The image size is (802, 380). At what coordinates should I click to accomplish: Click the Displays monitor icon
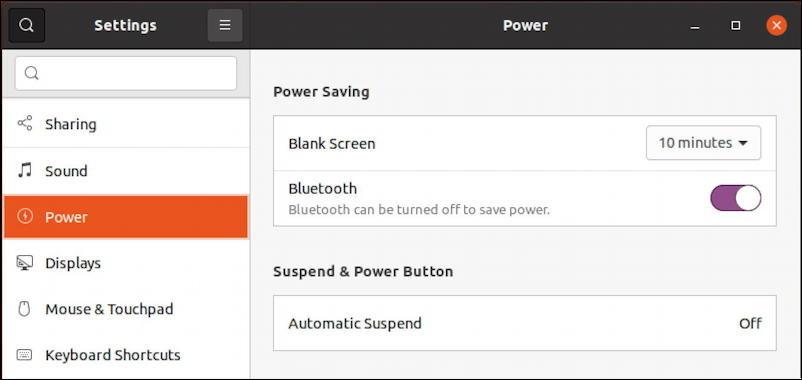25,263
